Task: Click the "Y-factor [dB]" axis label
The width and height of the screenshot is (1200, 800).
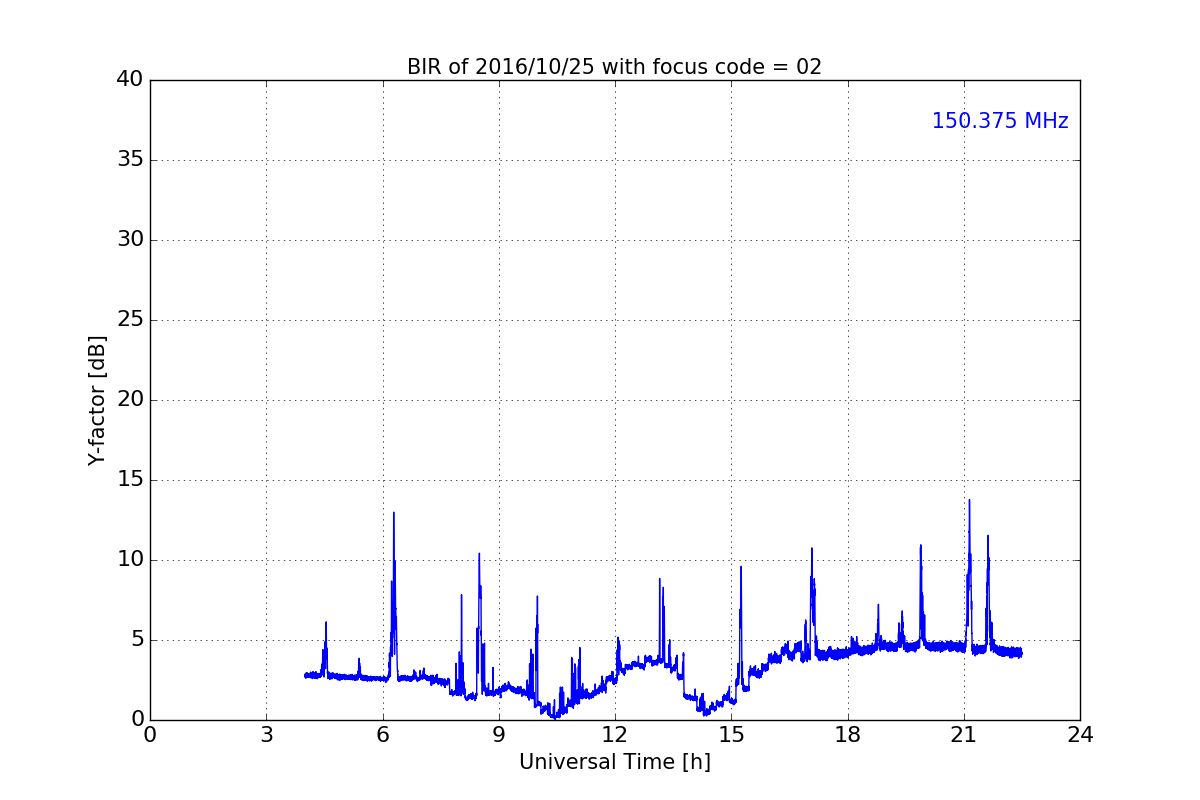Action: [97, 400]
